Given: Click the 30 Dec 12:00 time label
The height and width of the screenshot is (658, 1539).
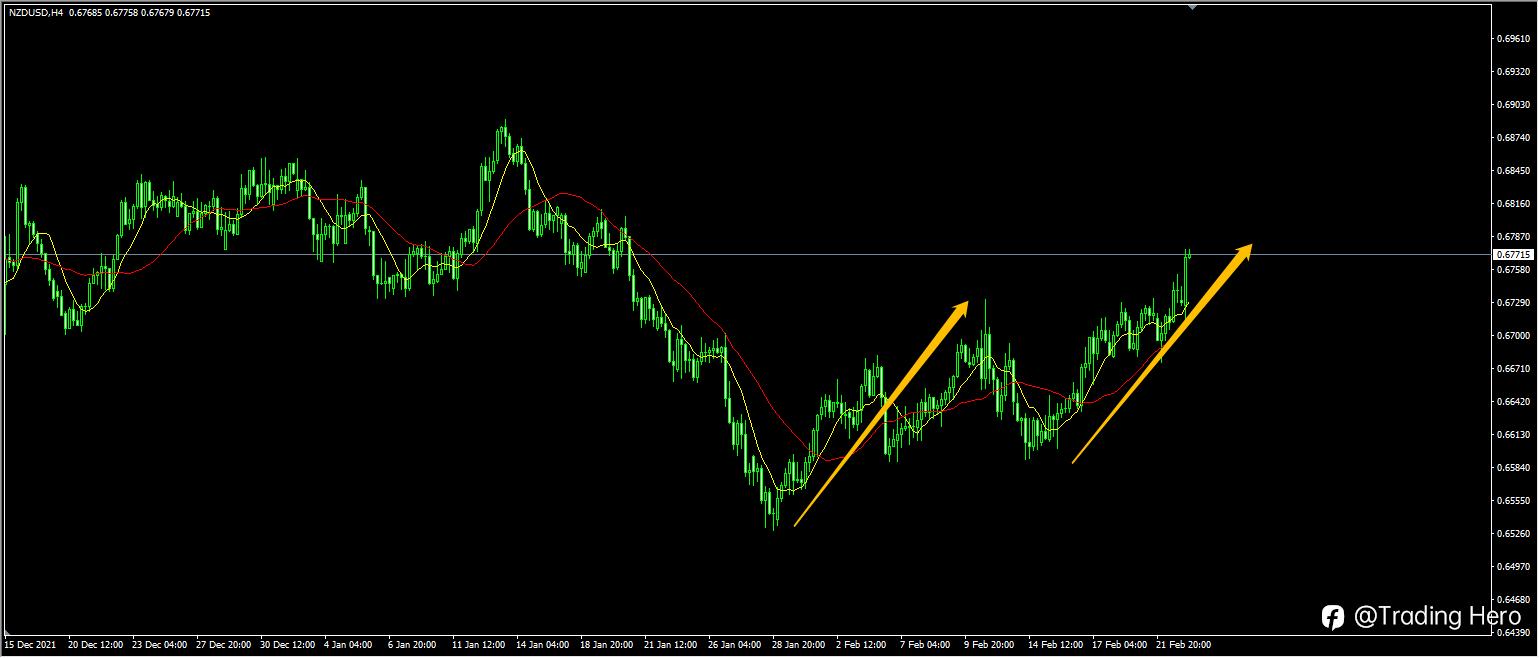Looking at the screenshot, I should [x=287, y=645].
